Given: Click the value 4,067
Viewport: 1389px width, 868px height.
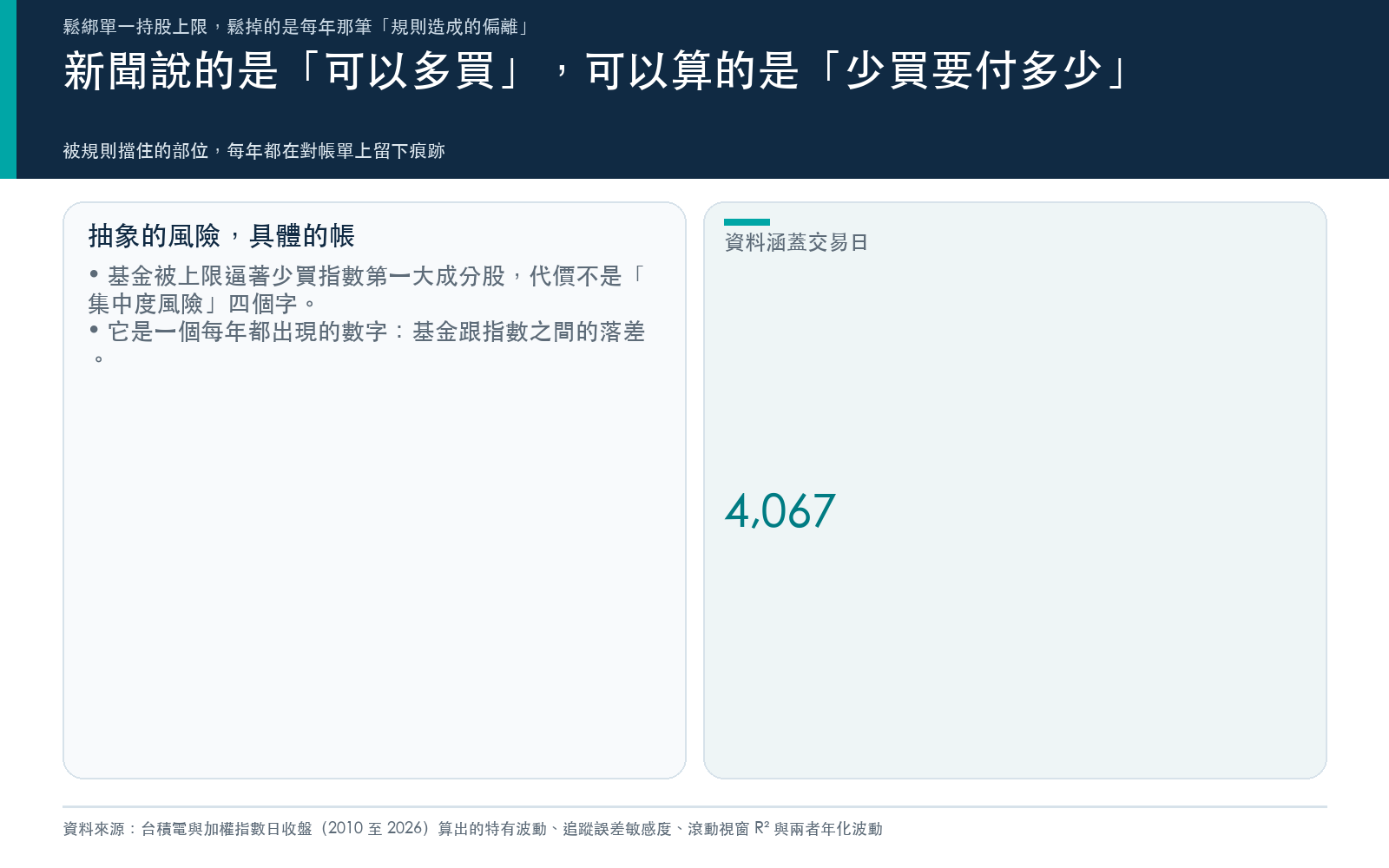Looking at the screenshot, I should coord(780,510).
